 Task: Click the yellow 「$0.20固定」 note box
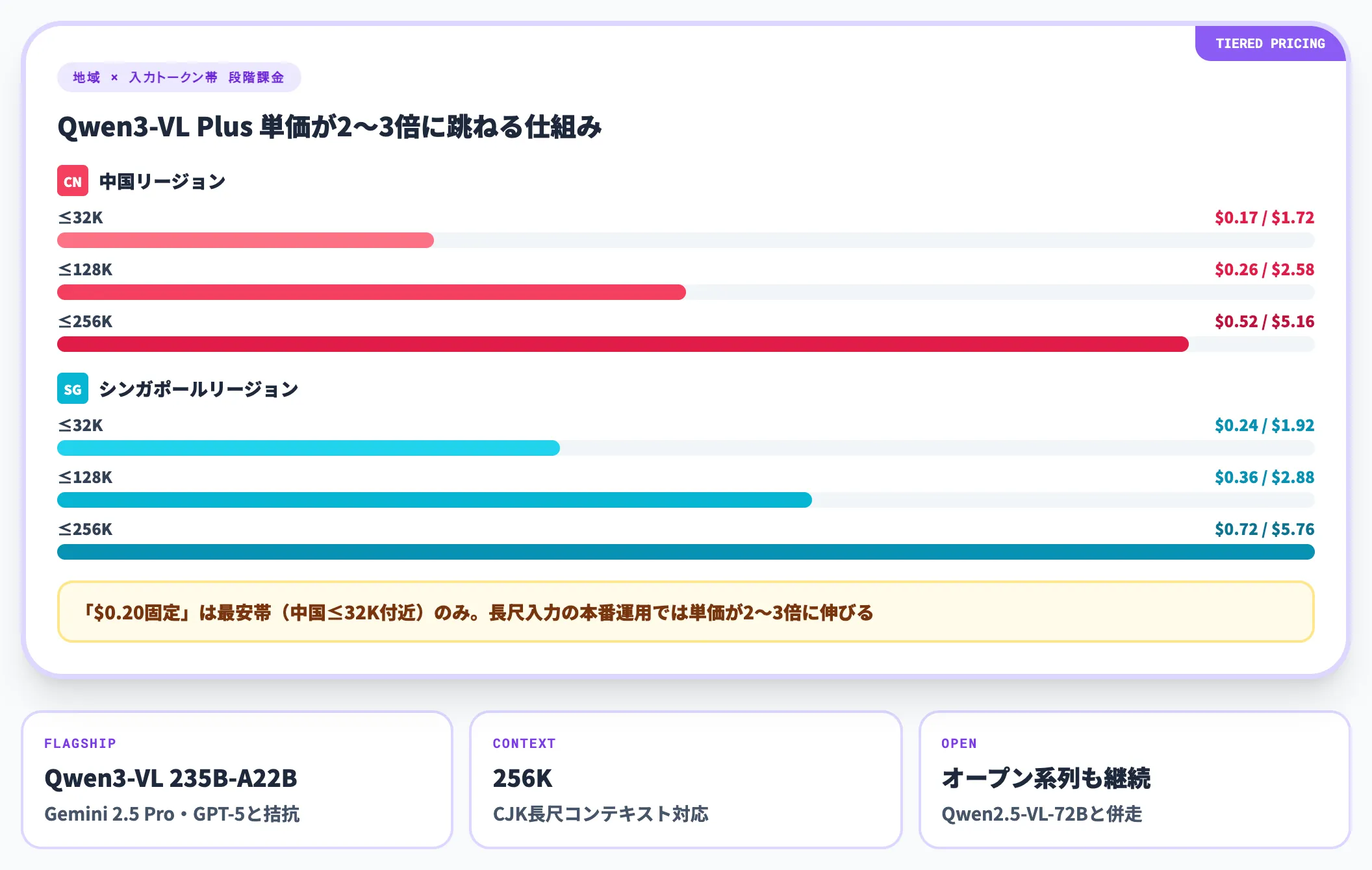[x=686, y=612]
